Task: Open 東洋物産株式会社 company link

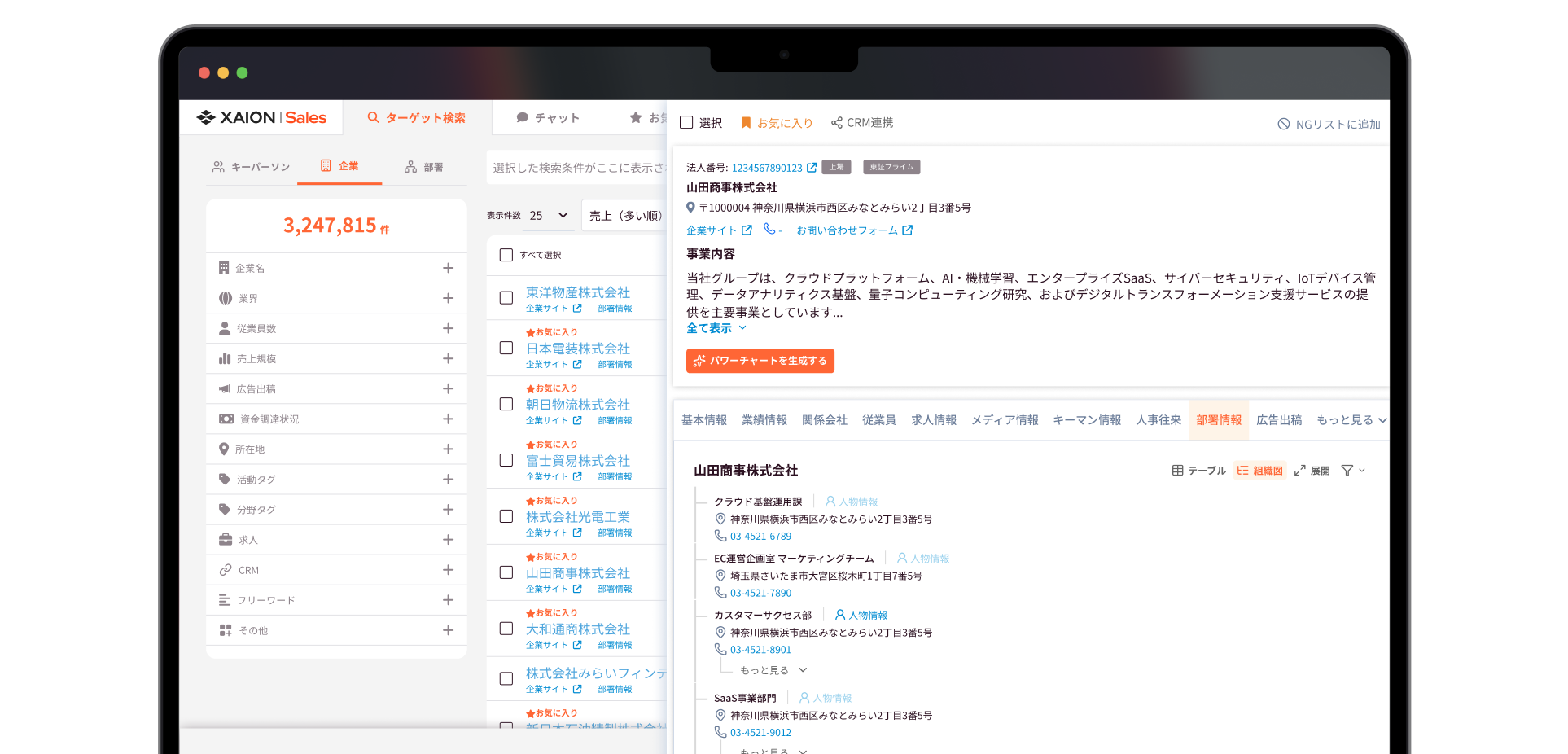Action: [578, 292]
